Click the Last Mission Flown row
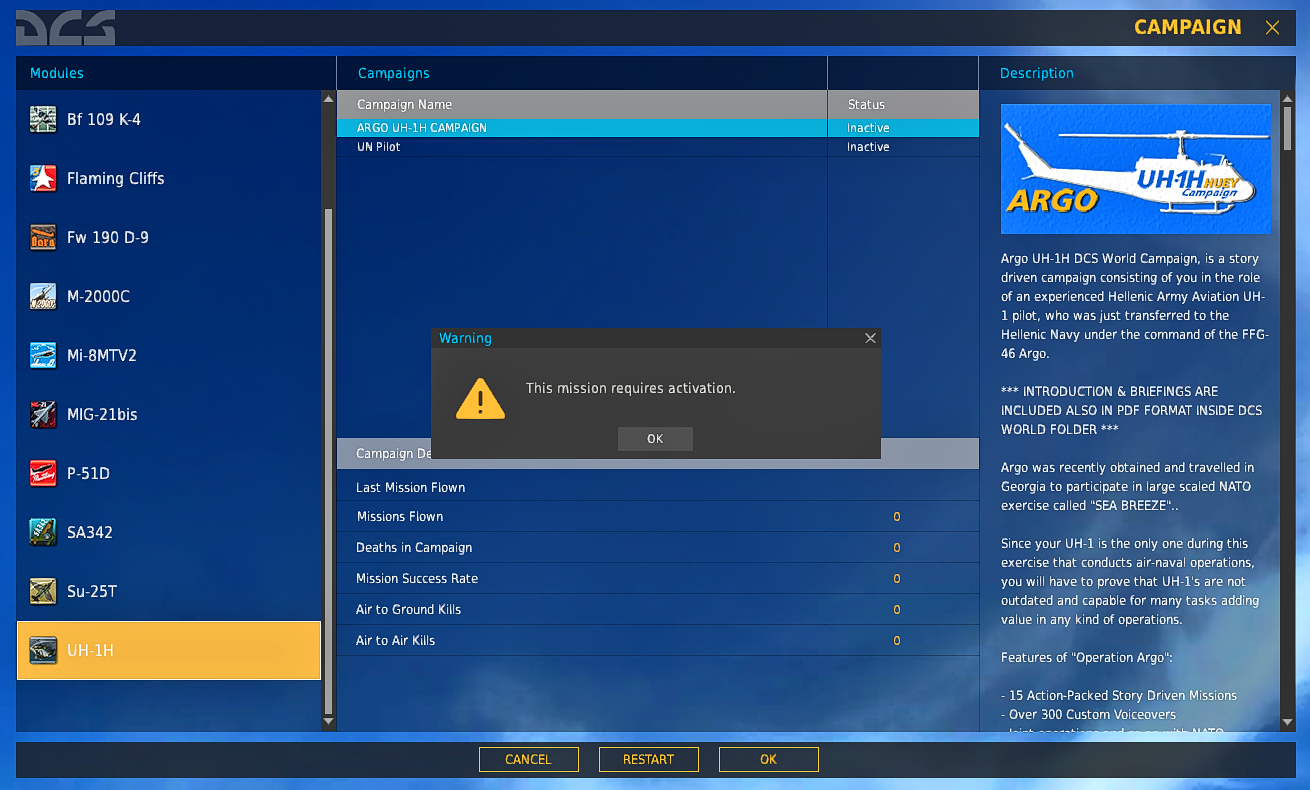The height and width of the screenshot is (790, 1310). 657,487
